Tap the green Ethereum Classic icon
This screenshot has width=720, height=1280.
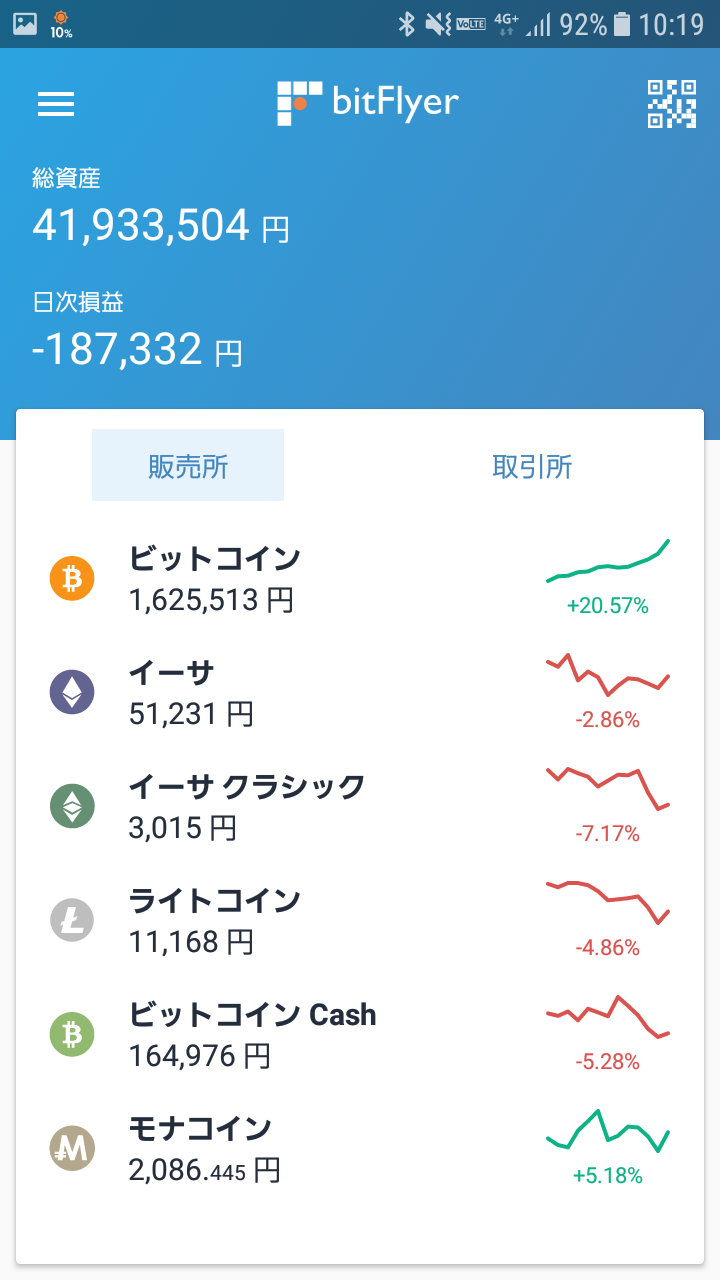pos(72,806)
